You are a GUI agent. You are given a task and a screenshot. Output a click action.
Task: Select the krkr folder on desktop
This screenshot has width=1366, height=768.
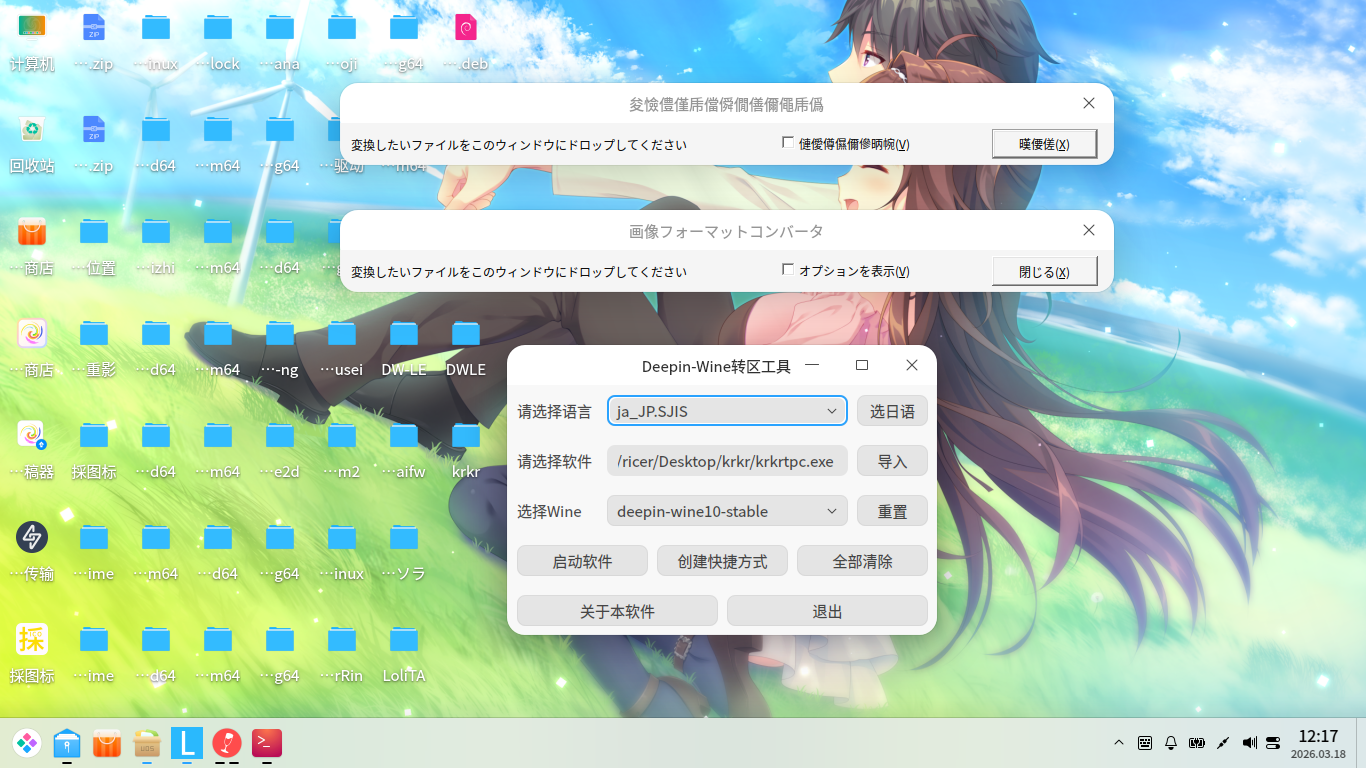466,435
